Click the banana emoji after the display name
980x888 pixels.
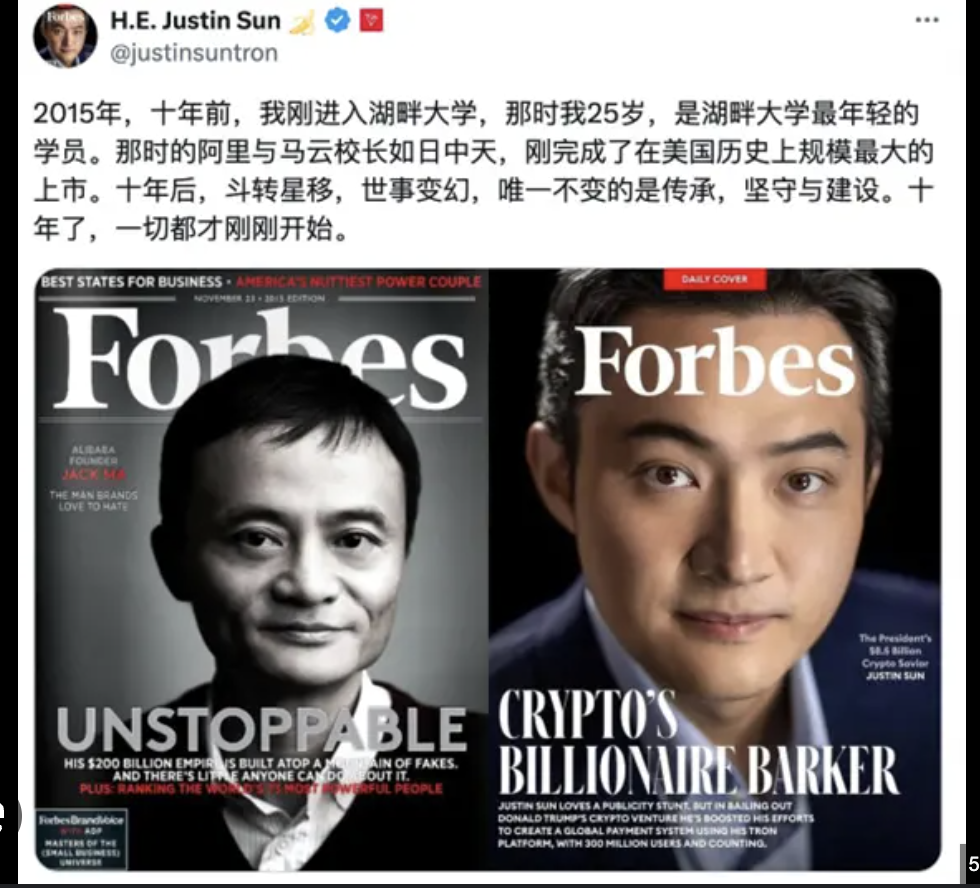coord(302,22)
